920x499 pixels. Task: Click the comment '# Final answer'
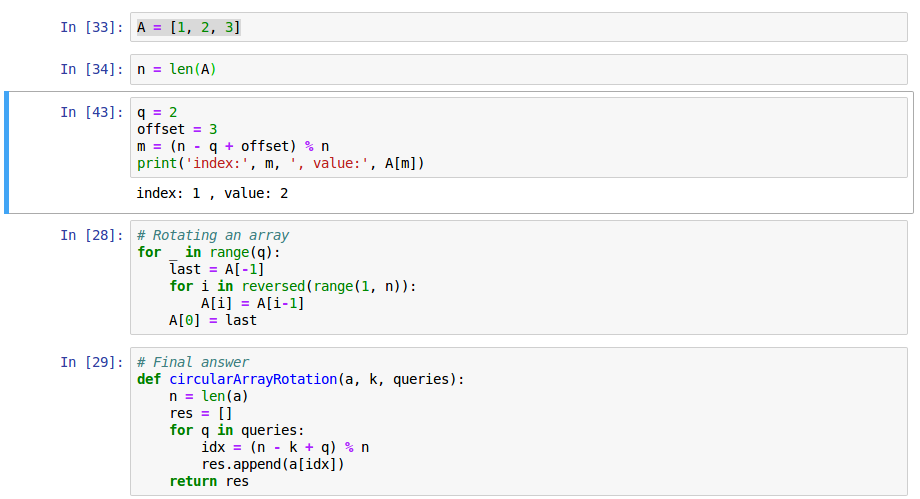(x=193, y=362)
